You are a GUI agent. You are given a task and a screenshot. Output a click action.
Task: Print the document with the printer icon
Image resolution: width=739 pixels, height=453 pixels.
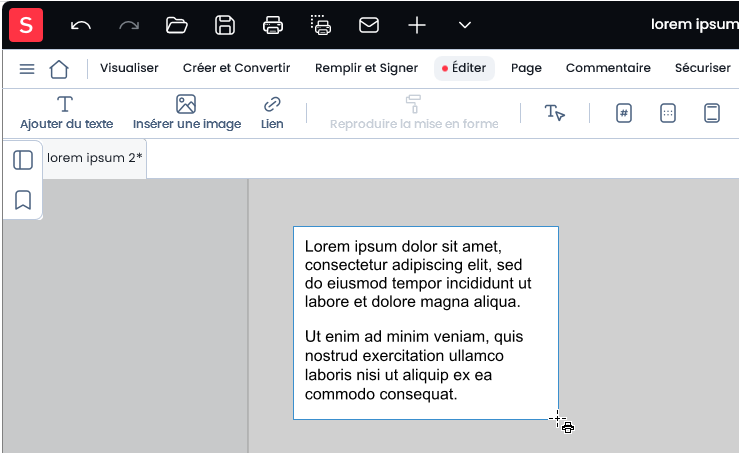tap(273, 25)
